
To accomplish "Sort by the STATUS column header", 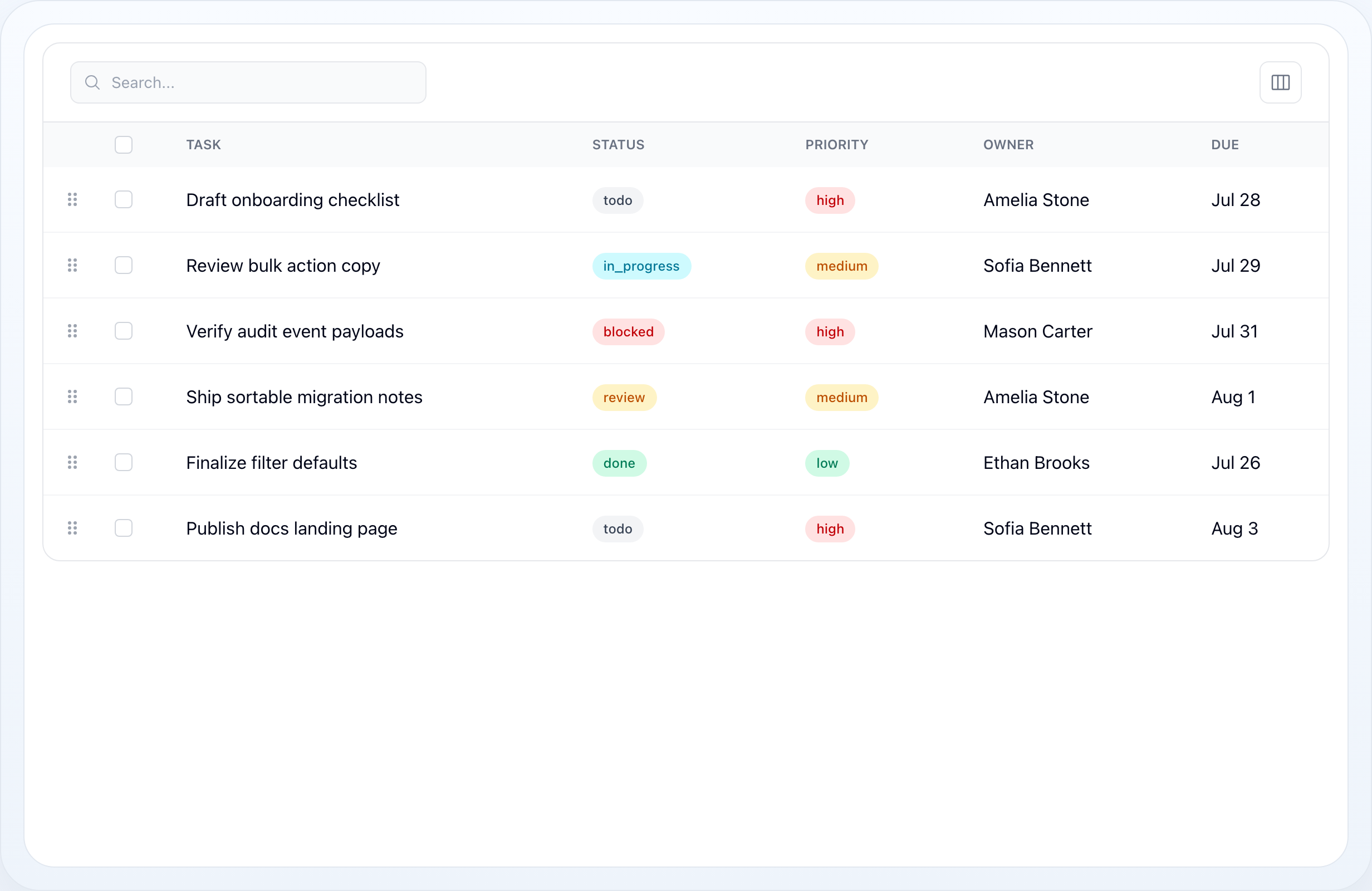I will pos(618,145).
